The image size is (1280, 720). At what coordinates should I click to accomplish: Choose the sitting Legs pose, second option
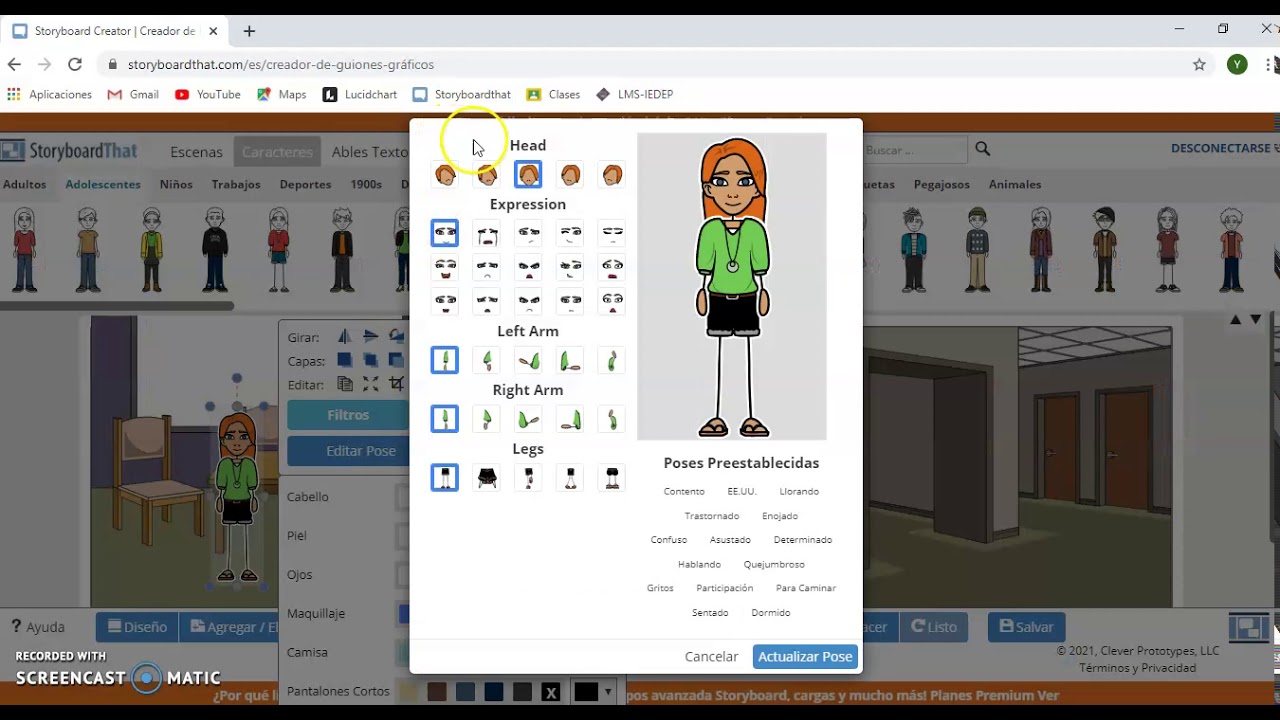coord(487,478)
